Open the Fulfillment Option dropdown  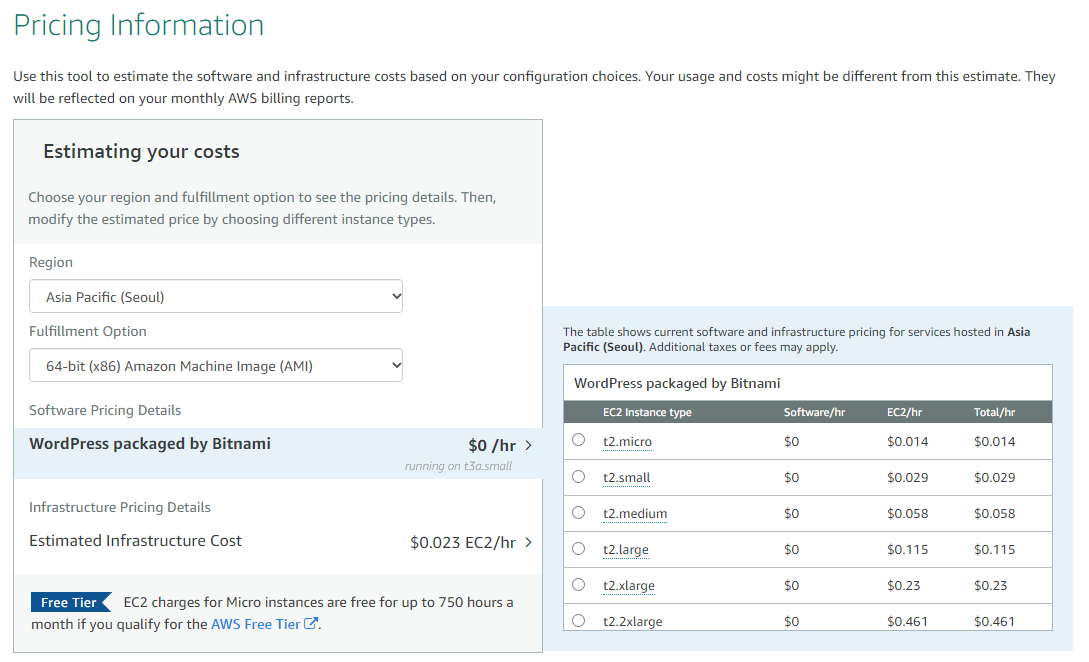216,365
